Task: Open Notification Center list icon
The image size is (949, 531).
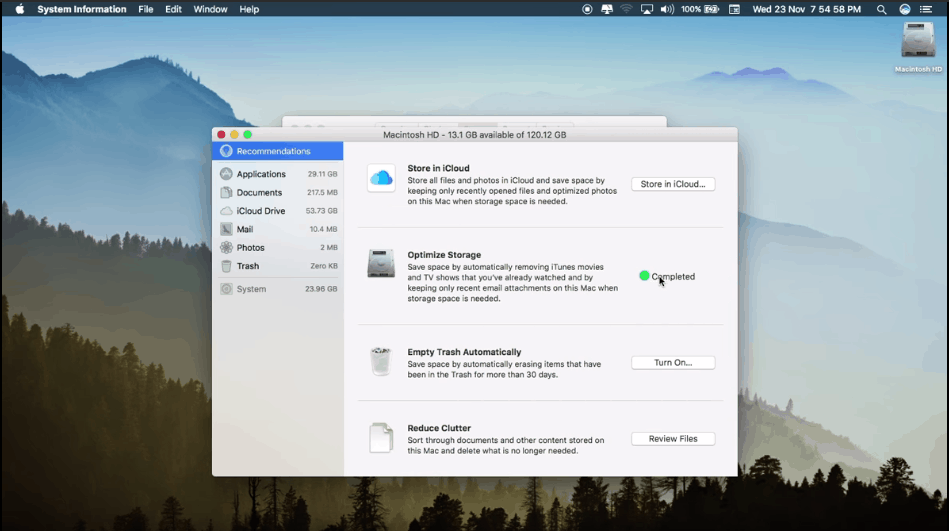Action: pos(926,9)
